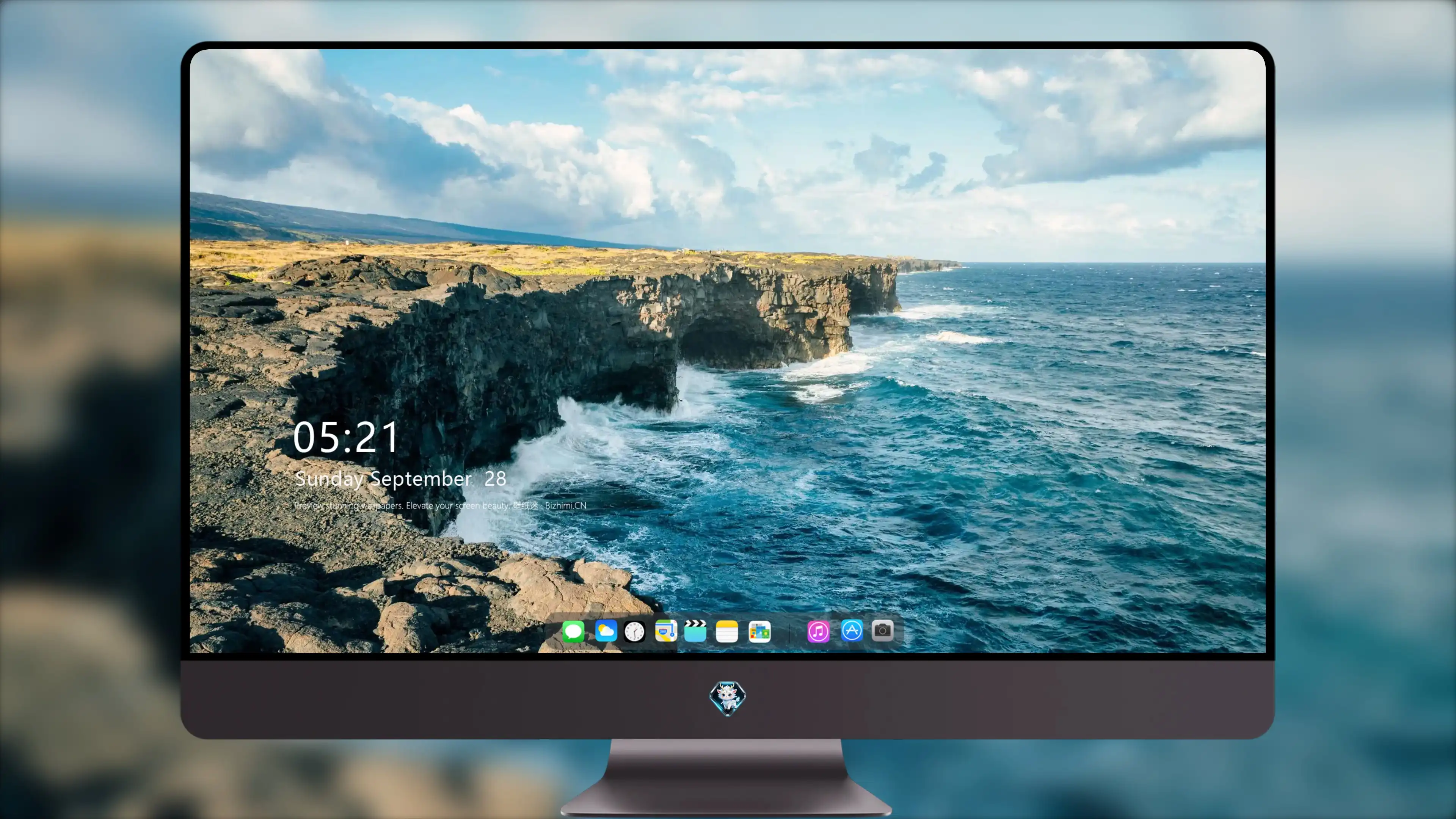The width and height of the screenshot is (1456, 819).
Task: Open the Maps app in the dock
Action: click(x=666, y=631)
